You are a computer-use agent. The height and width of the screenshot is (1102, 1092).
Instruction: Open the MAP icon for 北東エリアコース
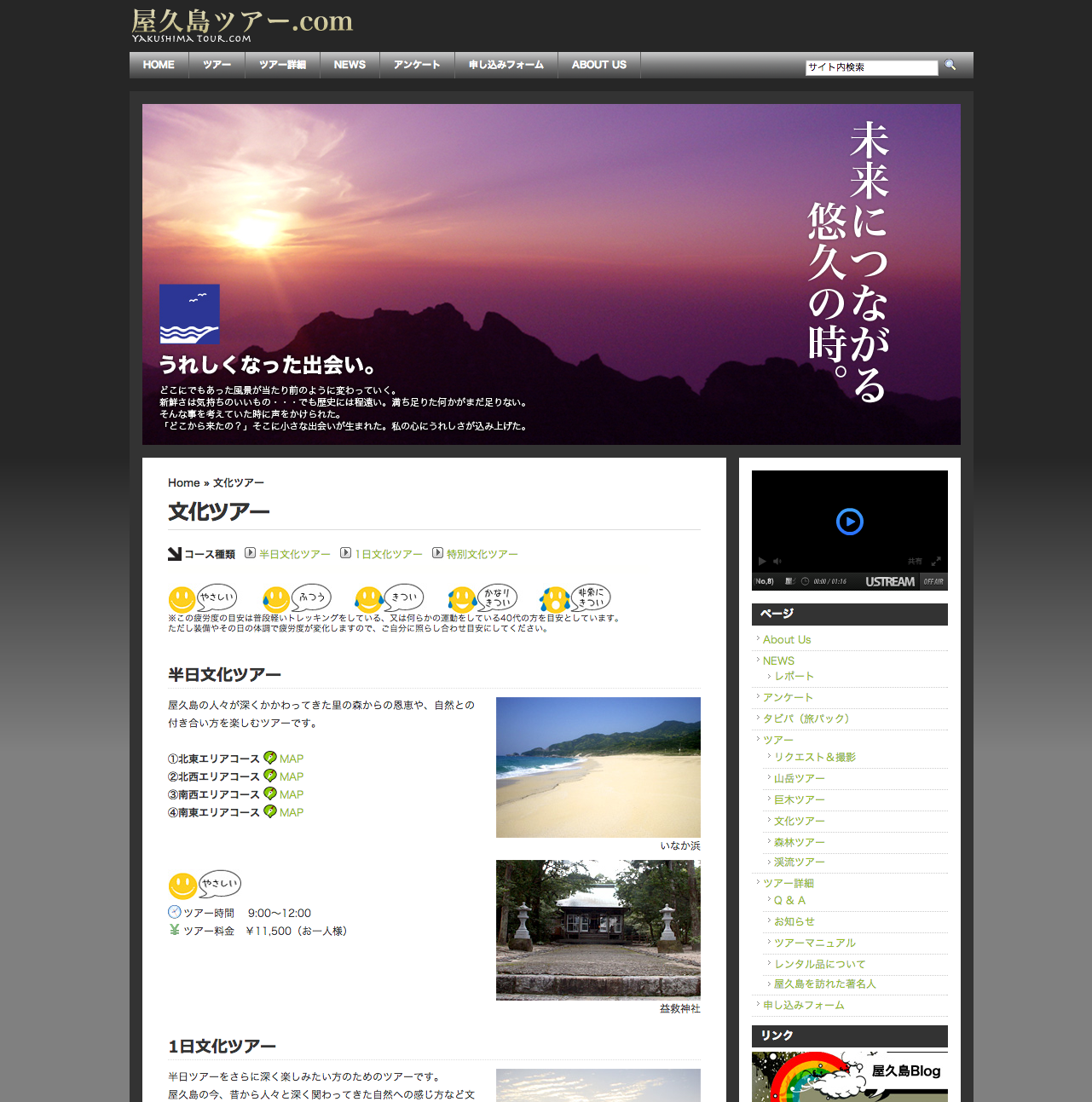tap(270, 758)
